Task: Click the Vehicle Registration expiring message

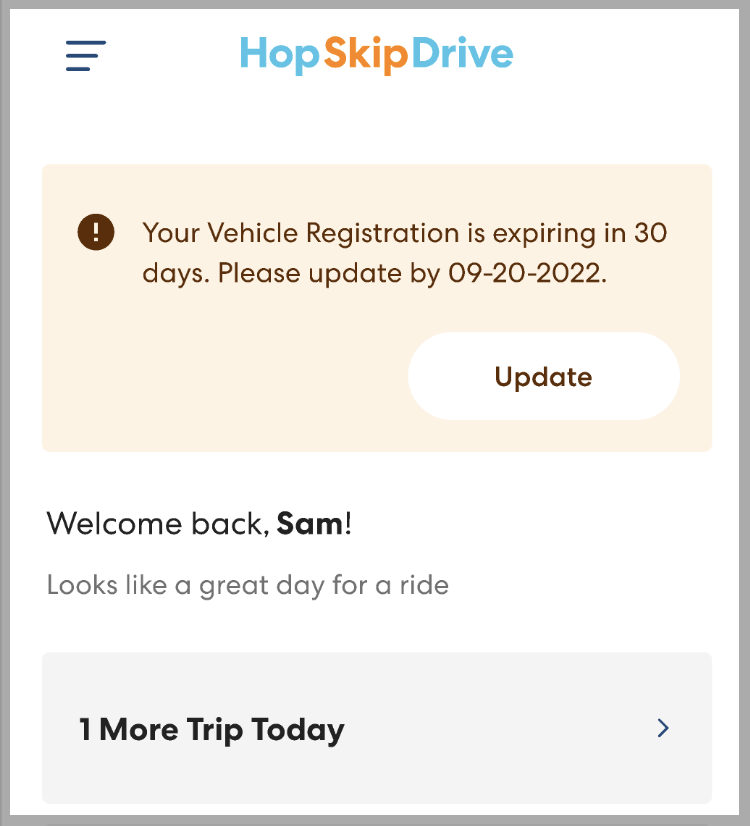Action: pyautogui.click(x=404, y=253)
